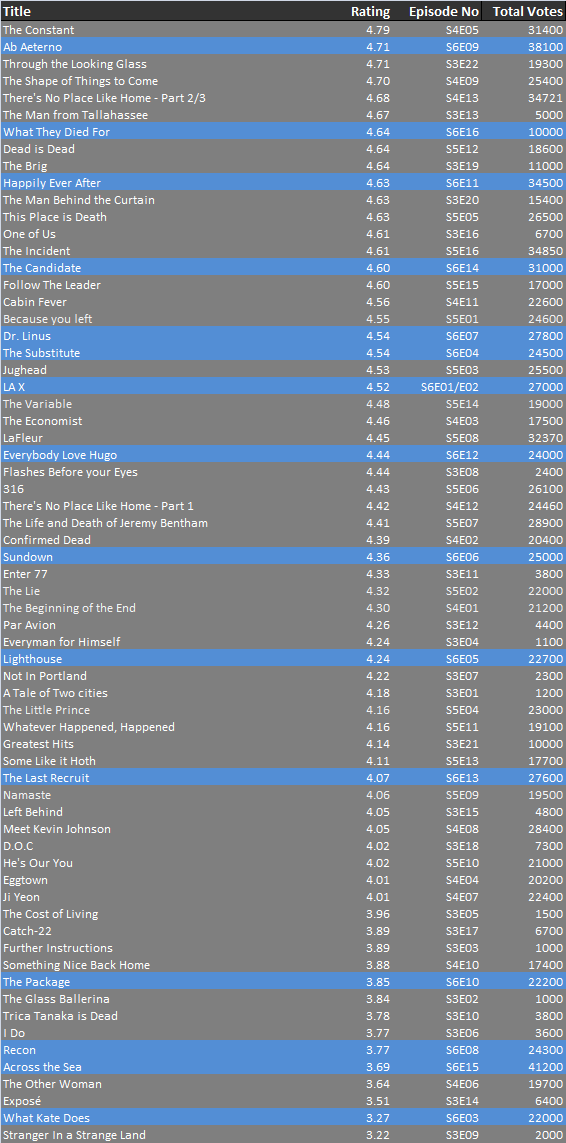
Task: Click the Lighthouse rating value 4.24
Action: click(378, 659)
